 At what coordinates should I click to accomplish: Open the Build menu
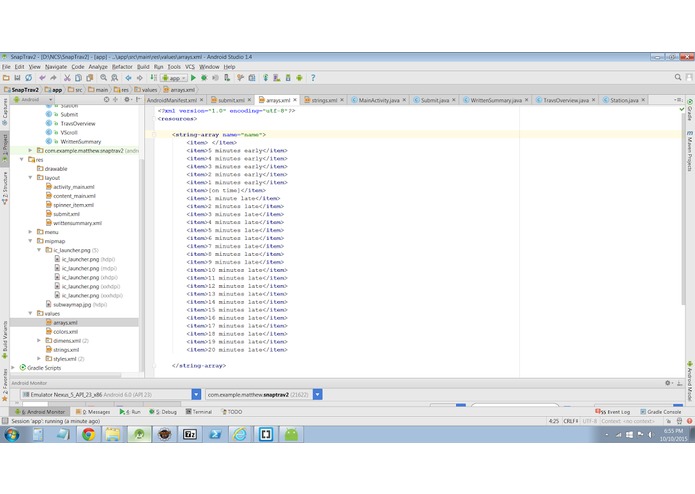pos(143,67)
